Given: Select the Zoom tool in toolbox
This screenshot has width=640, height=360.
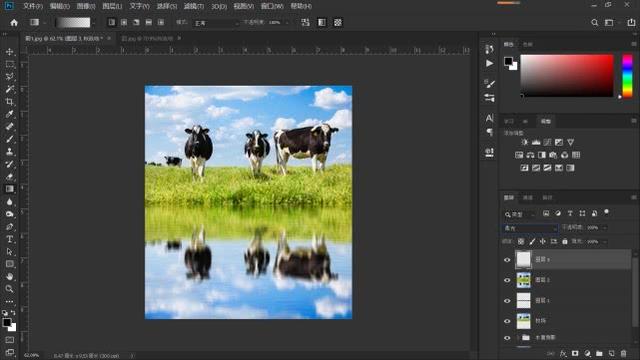Looking at the screenshot, I should coord(9,289).
